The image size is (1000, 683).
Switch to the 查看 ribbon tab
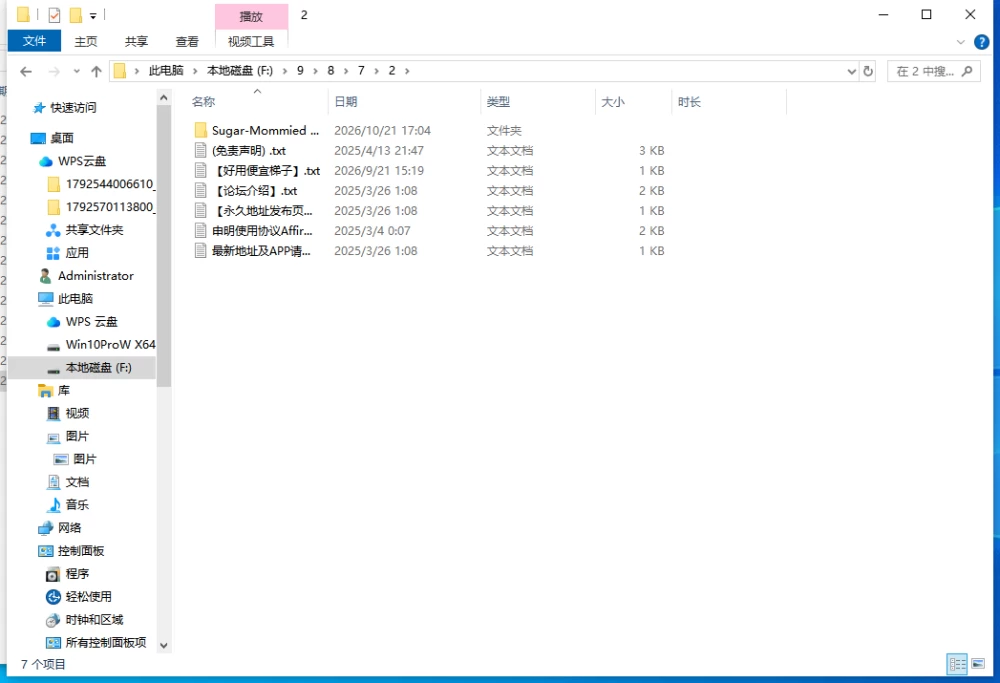(x=187, y=41)
